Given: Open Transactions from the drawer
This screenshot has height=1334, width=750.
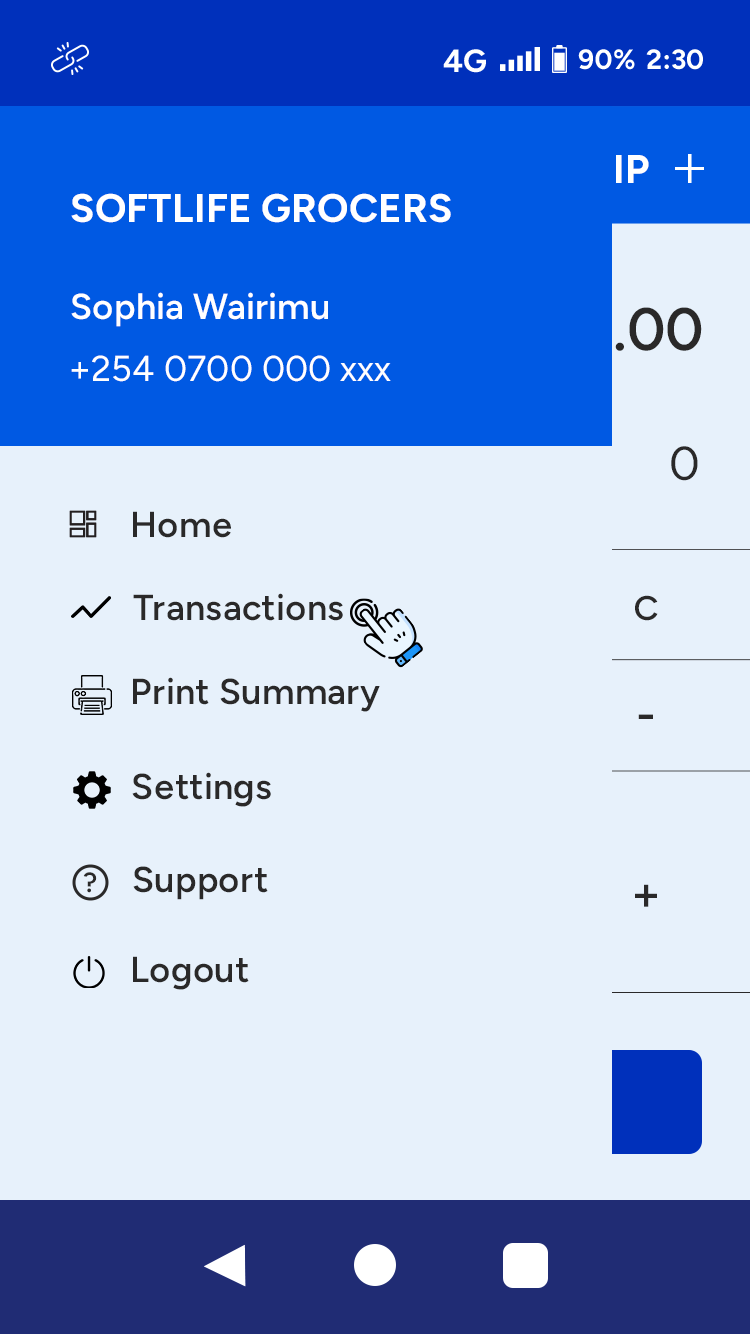Looking at the screenshot, I should (238, 608).
